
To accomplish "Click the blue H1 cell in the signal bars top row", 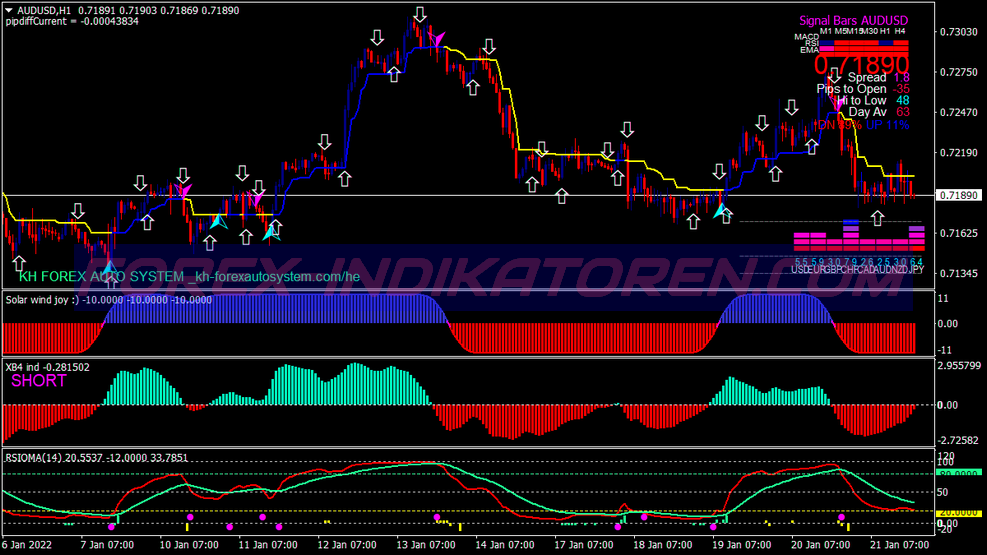I will 886,43.
